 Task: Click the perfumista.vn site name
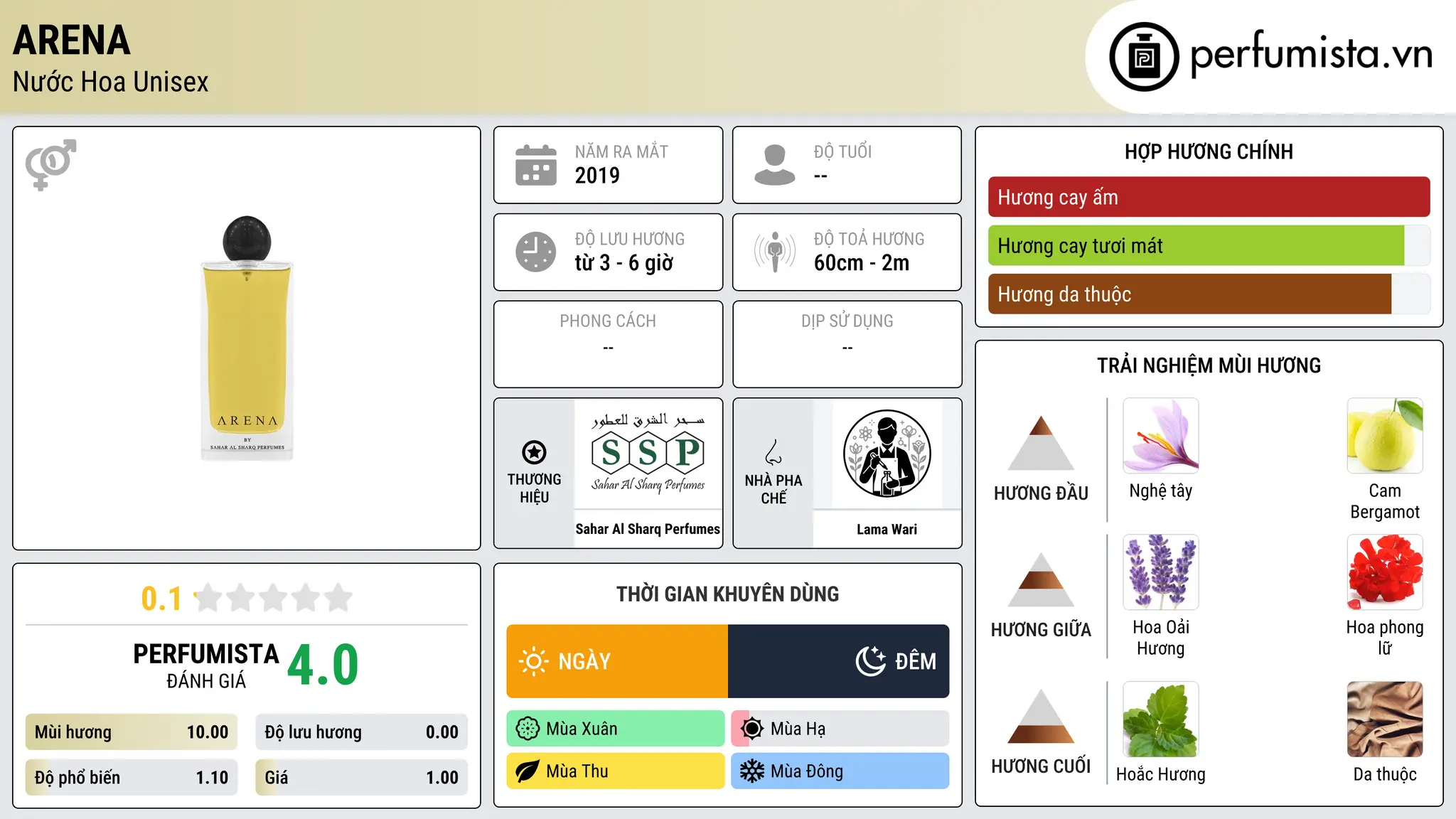[x=1311, y=54]
